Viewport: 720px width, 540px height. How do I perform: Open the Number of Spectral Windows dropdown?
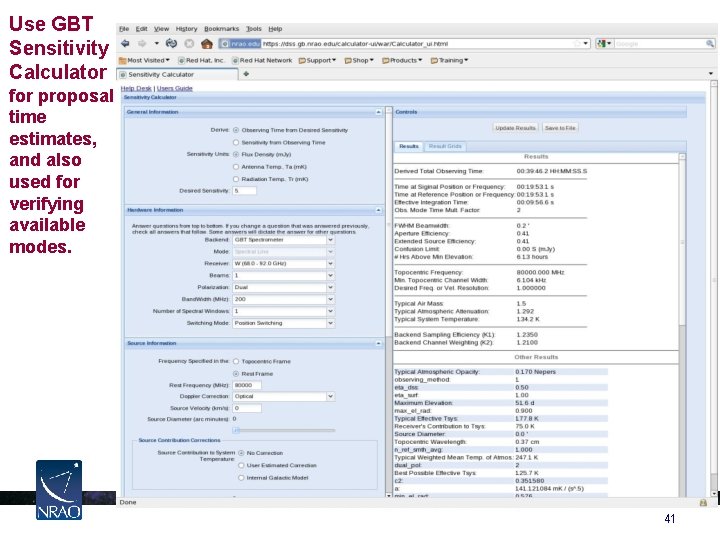283,311
